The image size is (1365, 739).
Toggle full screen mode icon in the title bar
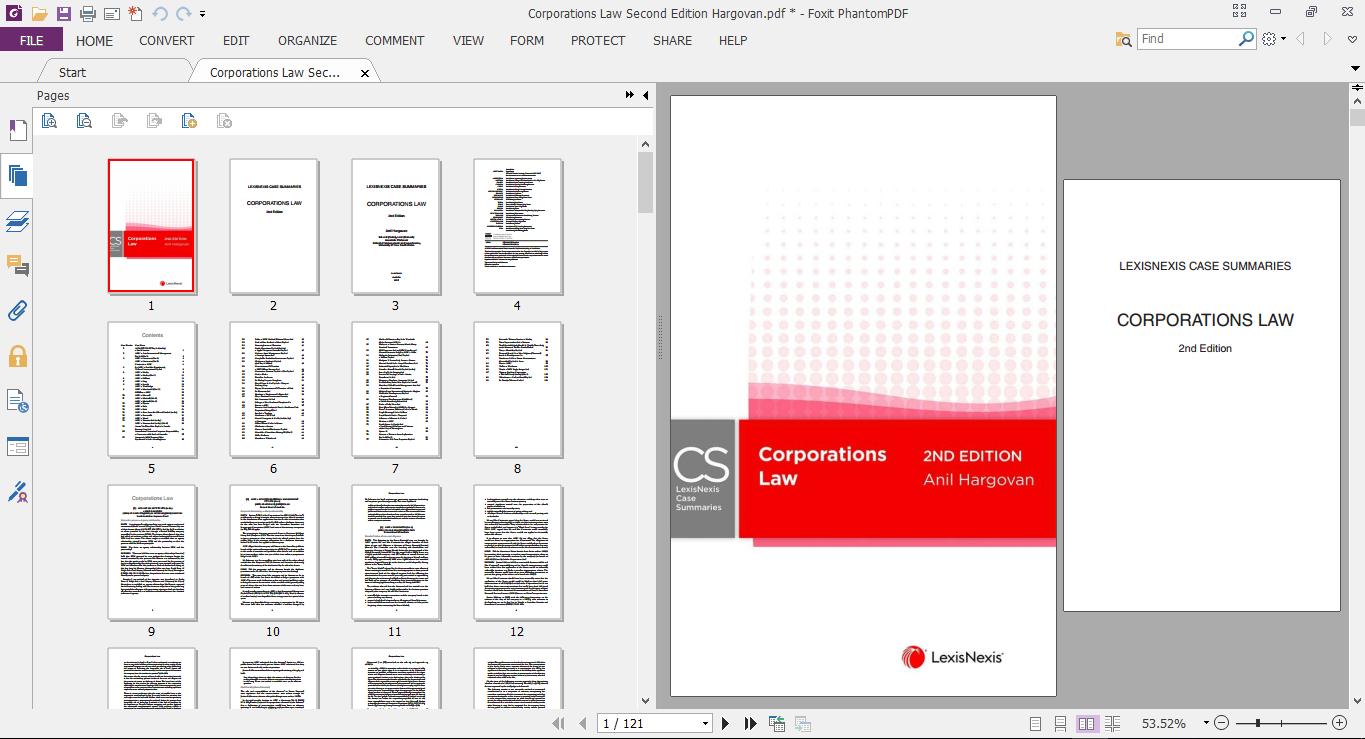(x=1240, y=12)
